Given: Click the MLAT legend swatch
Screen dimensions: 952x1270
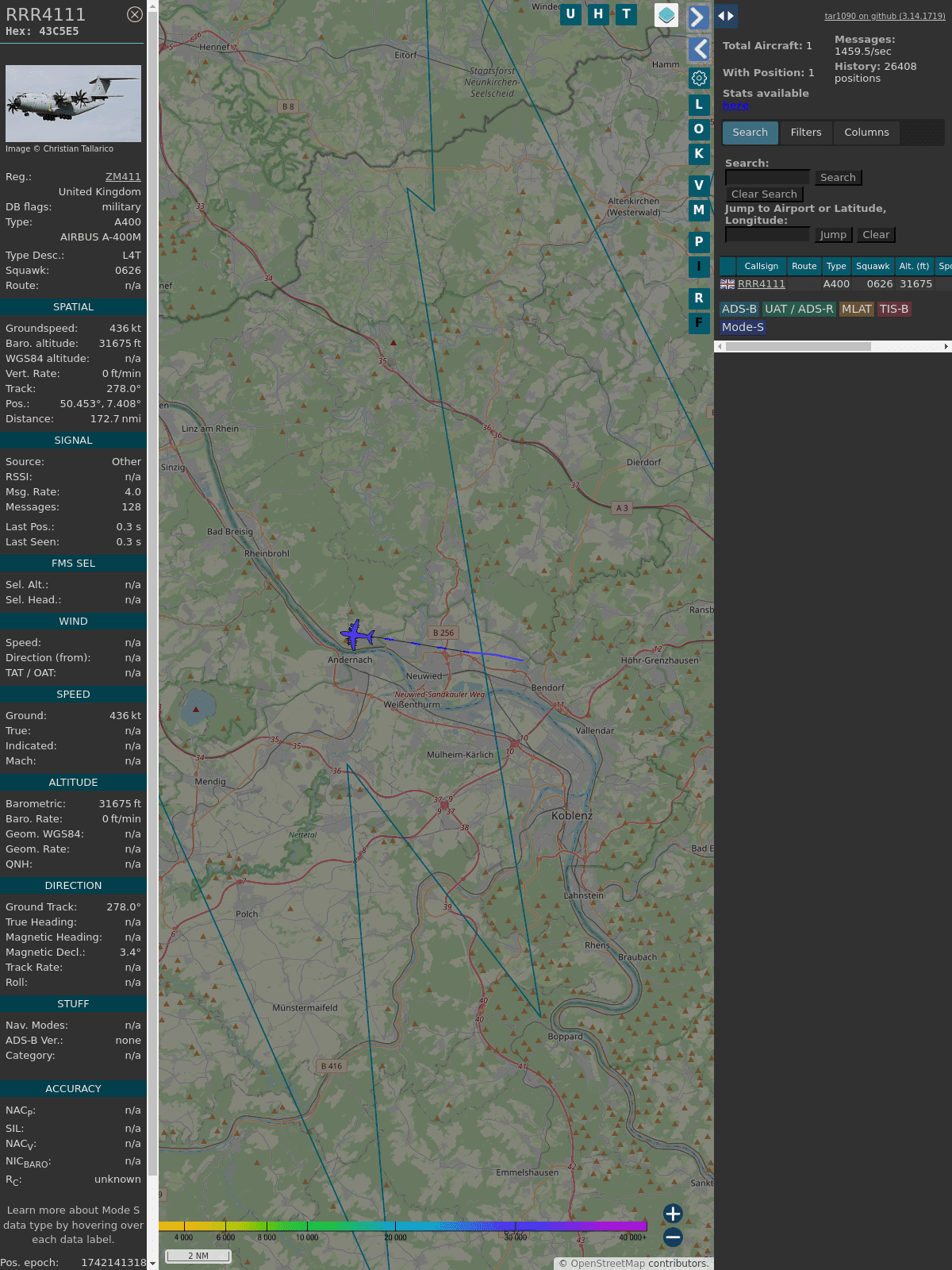Looking at the screenshot, I should (857, 310).
